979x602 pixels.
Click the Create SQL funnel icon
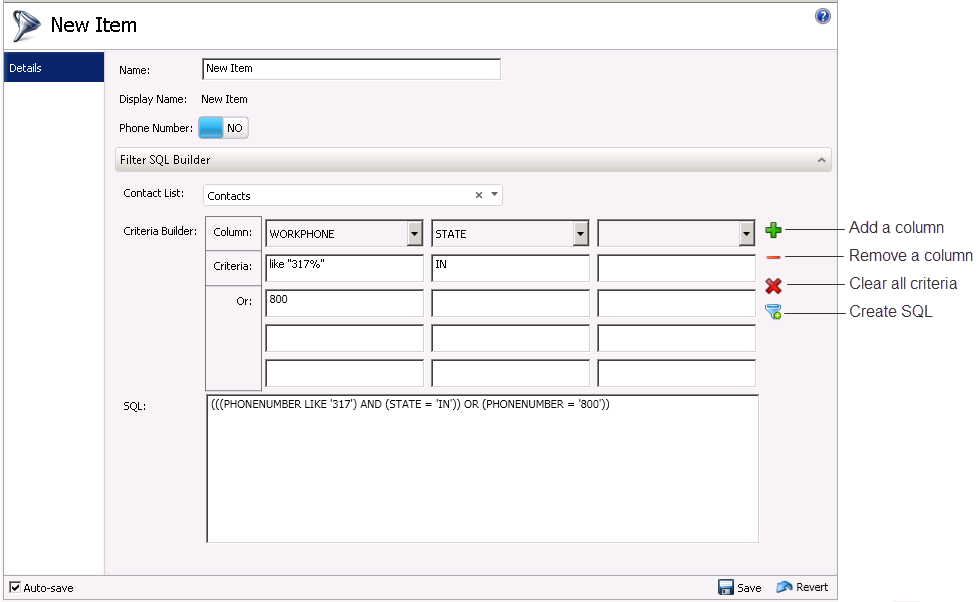[773, 312]
